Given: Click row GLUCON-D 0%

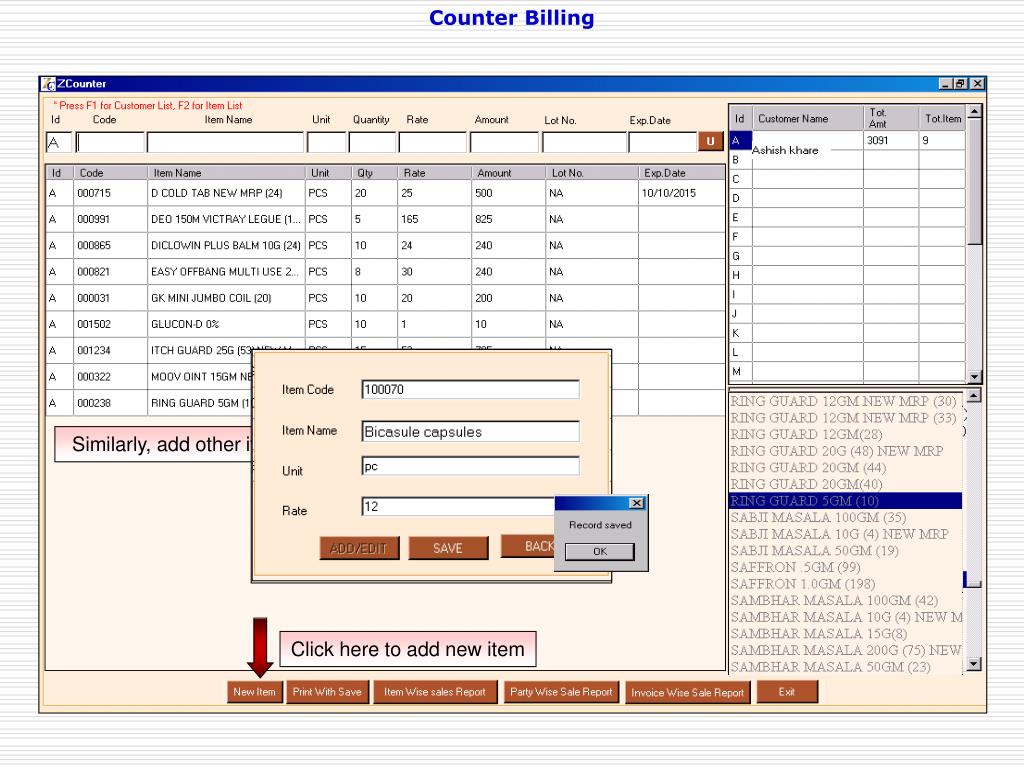Looking at the screenshot, I should (x=385, y=325).
